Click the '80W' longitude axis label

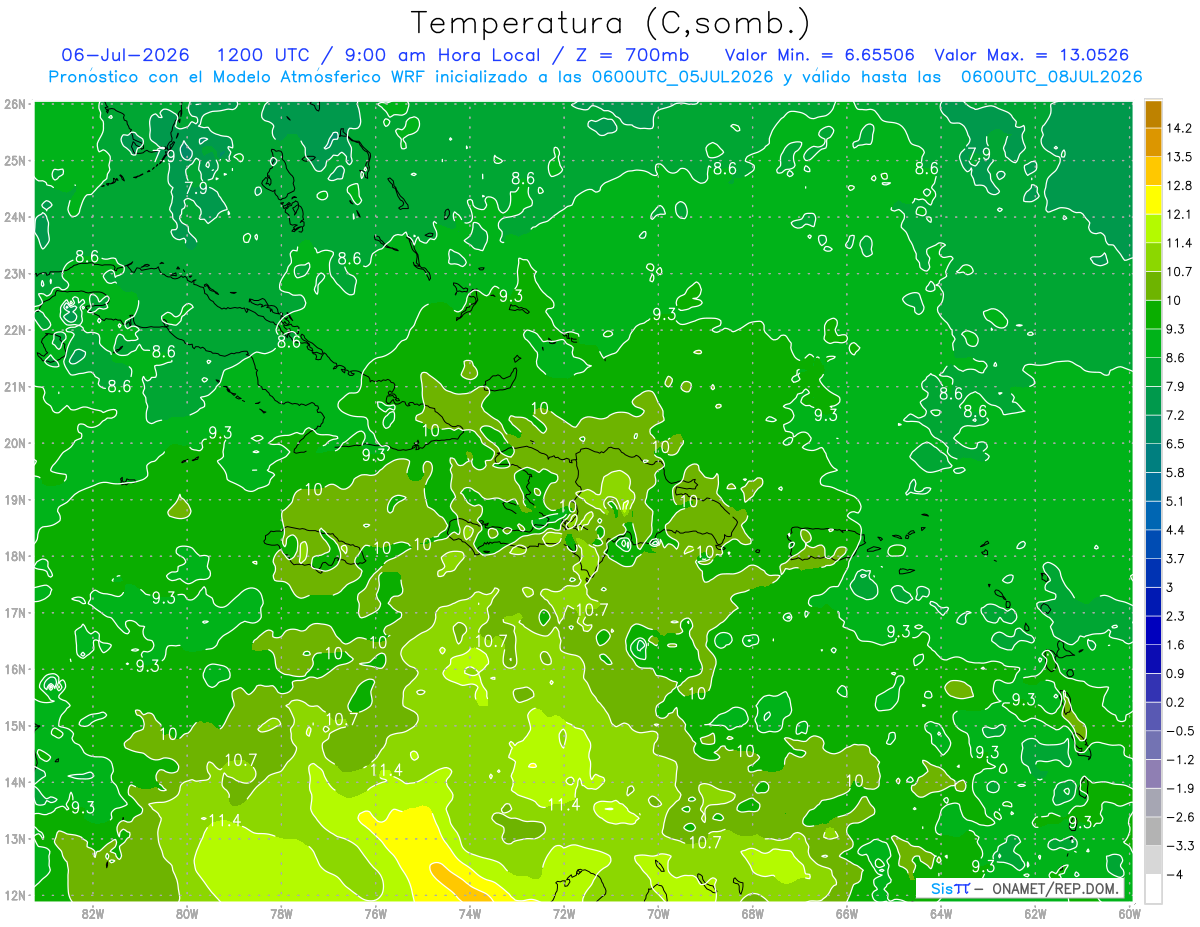187,913
